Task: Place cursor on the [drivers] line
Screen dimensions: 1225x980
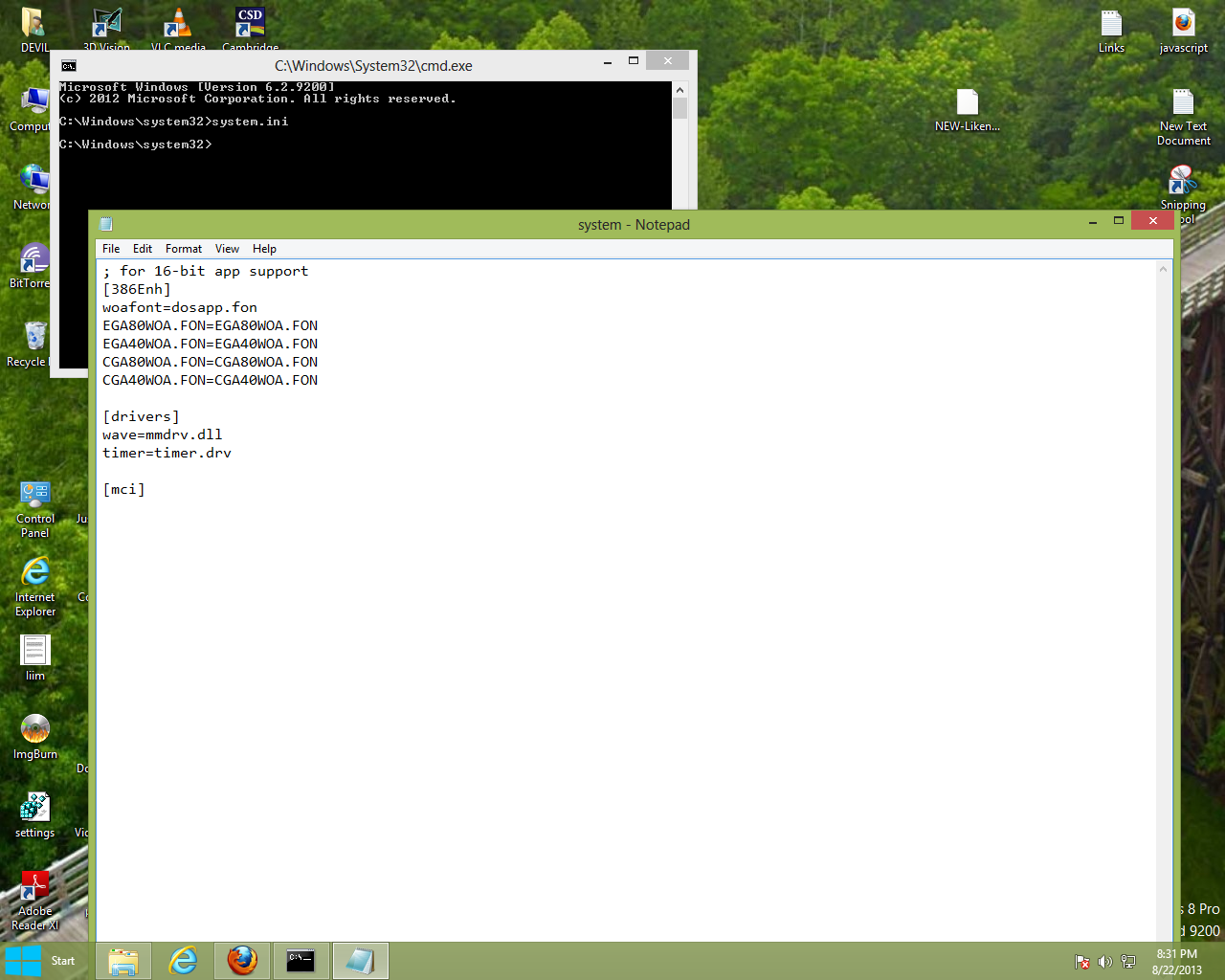Action: click(141, 416)
